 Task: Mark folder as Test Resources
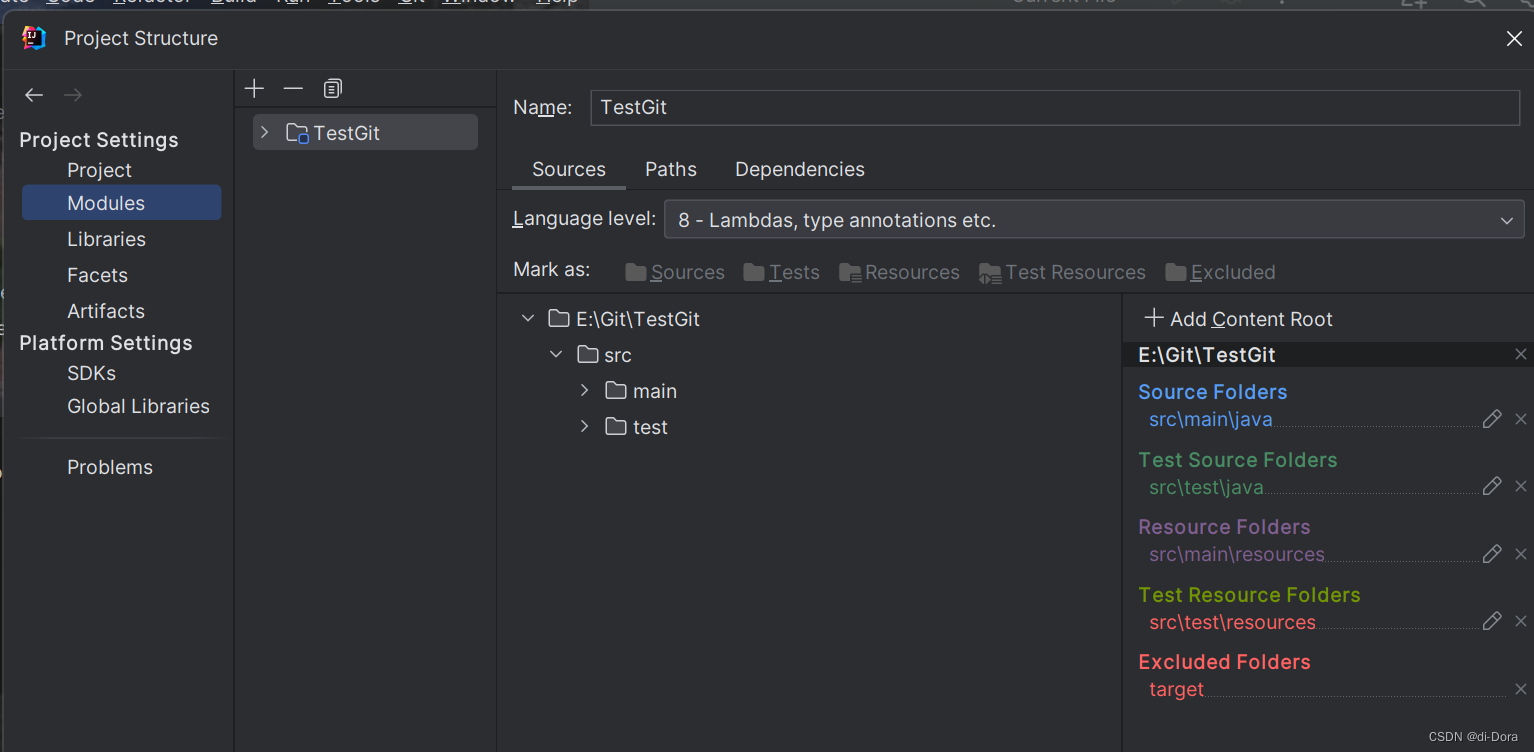click(1062, 272)
